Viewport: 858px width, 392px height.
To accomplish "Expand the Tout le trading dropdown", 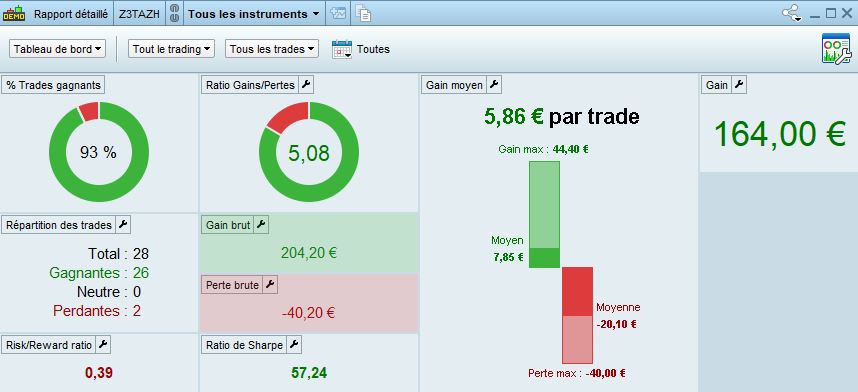I will click(171, 49).
